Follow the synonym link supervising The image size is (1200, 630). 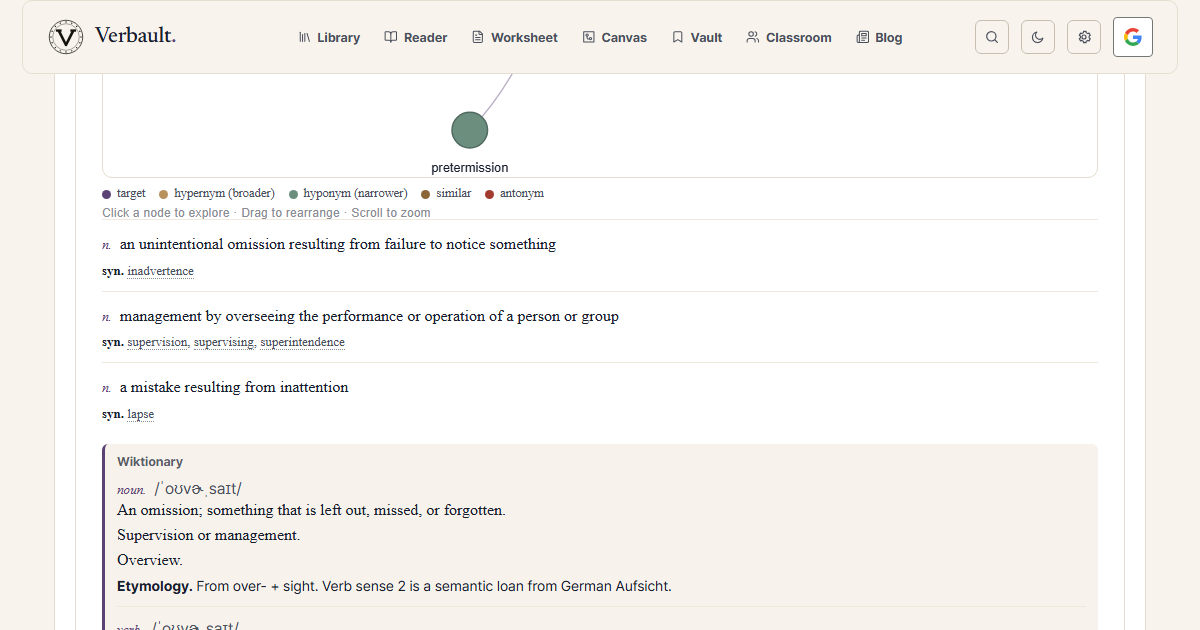(224, 342)
